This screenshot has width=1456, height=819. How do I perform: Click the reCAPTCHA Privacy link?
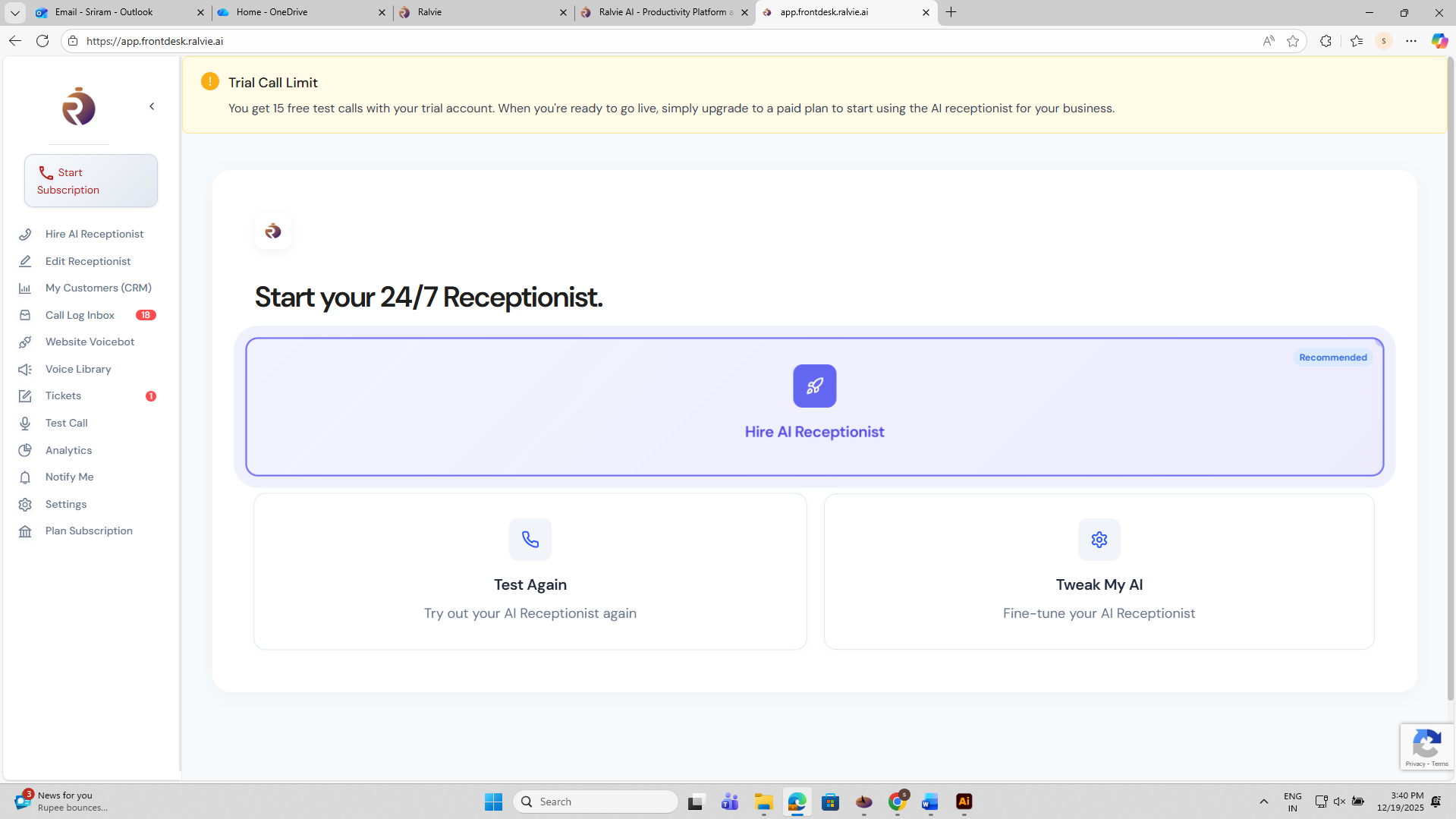tap(1415, 764)
